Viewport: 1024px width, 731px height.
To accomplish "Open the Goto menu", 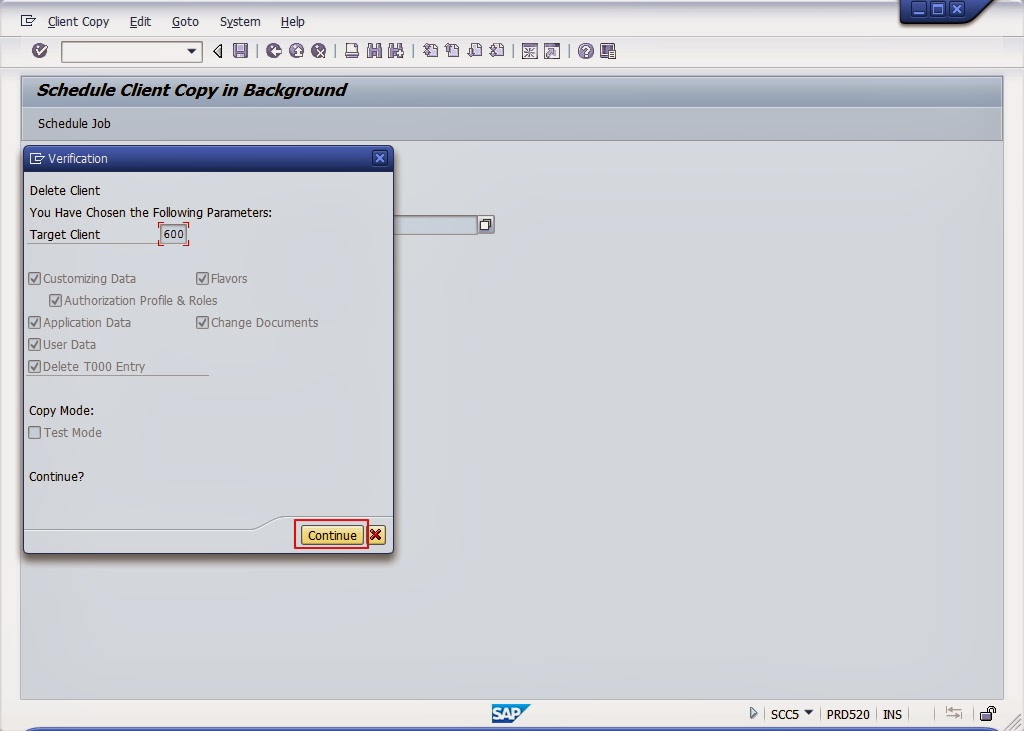I will [185, 21].
